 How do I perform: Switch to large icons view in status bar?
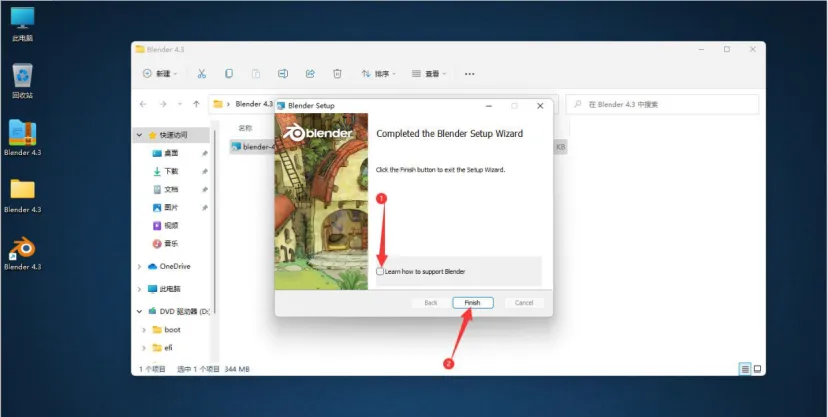tap(757, 369)
